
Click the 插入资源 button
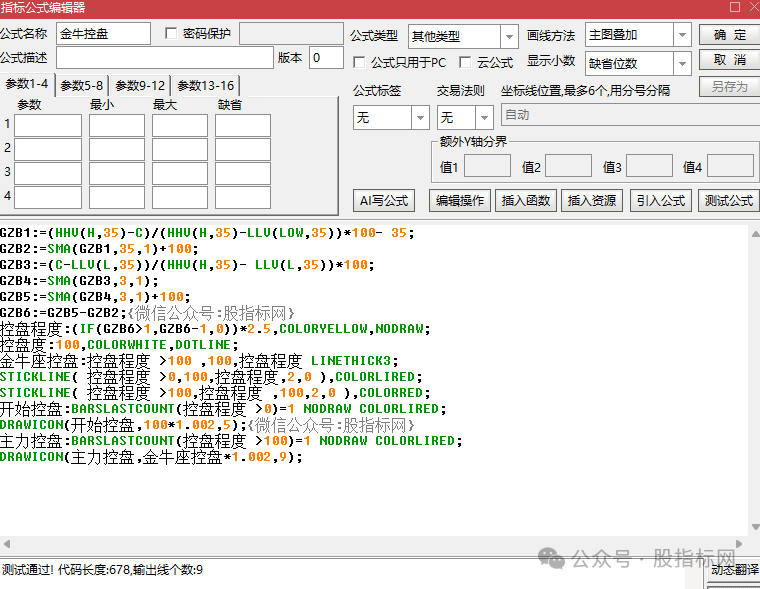(592, 201)
